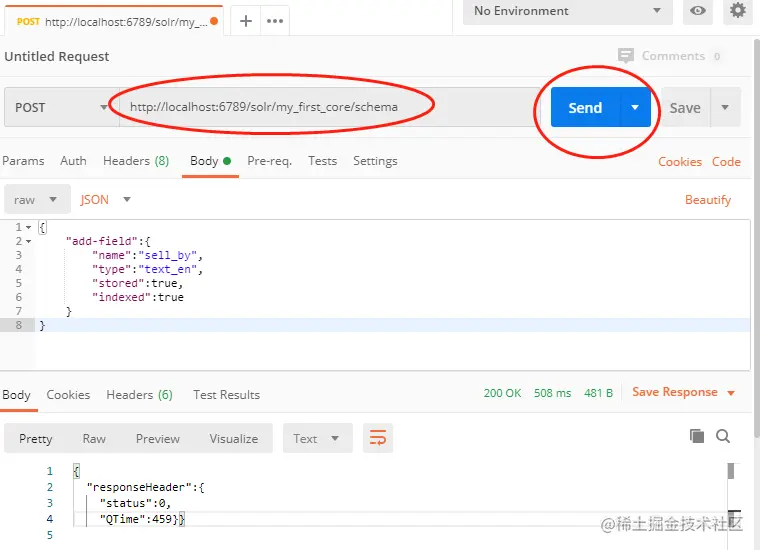The height and width of the screenshot is (550, 760).
Task: Open the response Headers (6) tab
Action: tap(140, 395)
